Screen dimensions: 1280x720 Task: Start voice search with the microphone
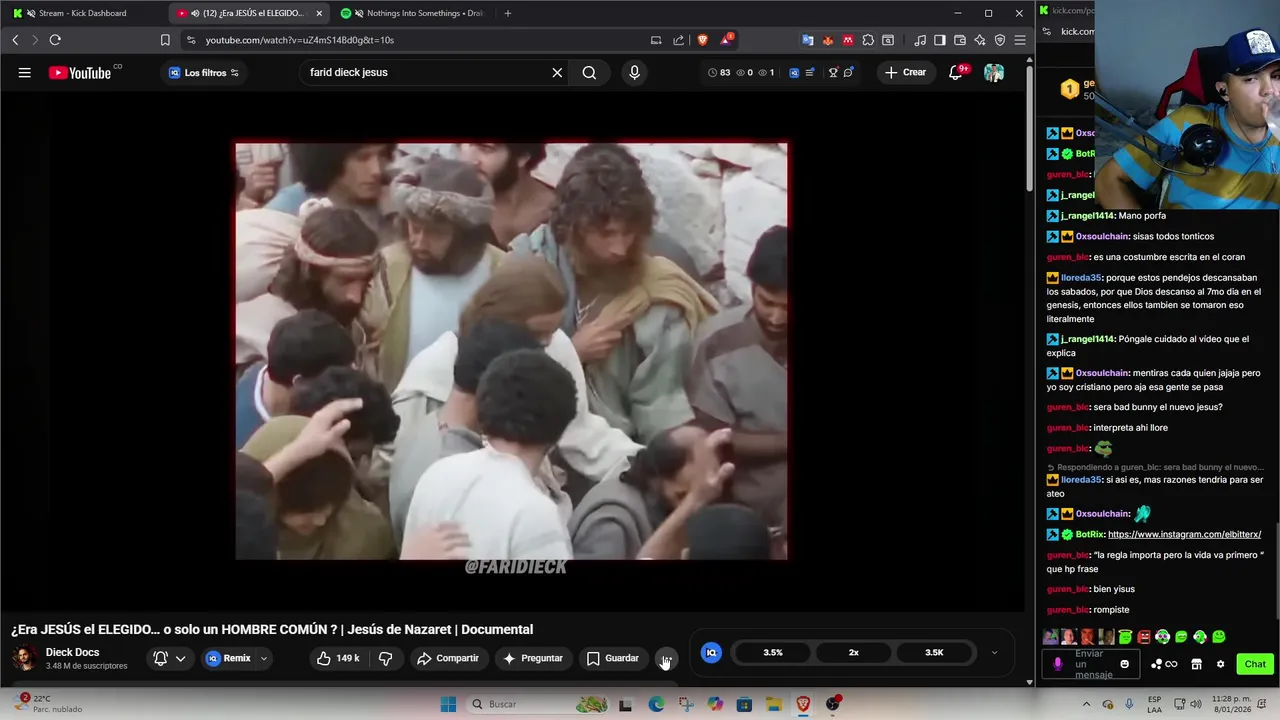[634, 72]
